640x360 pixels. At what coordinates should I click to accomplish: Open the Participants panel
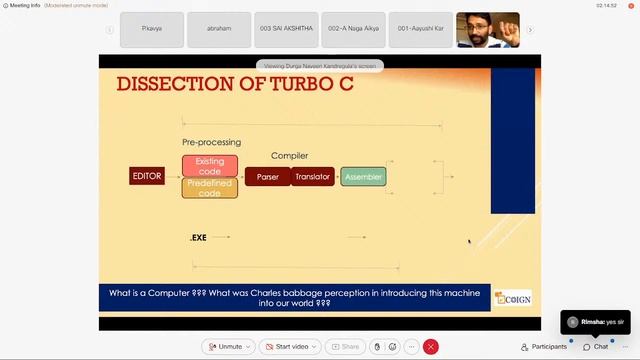(x=544, y=347)
